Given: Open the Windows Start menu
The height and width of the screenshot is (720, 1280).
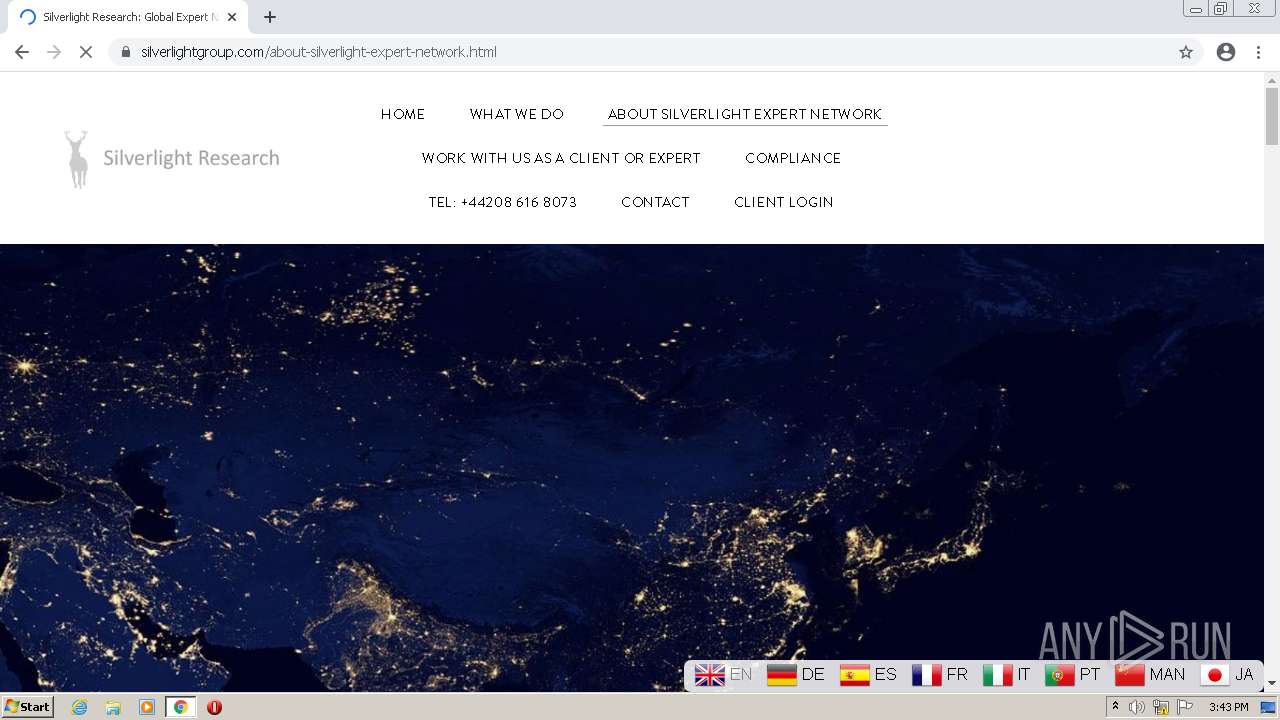Looking at the screenshot, I should point(27,707).
